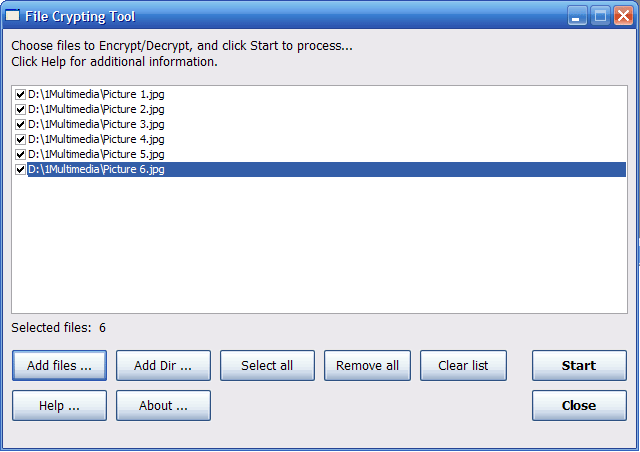Open the Help information
This screenshot has width=640, height=452.
click(x=59, y=406)
